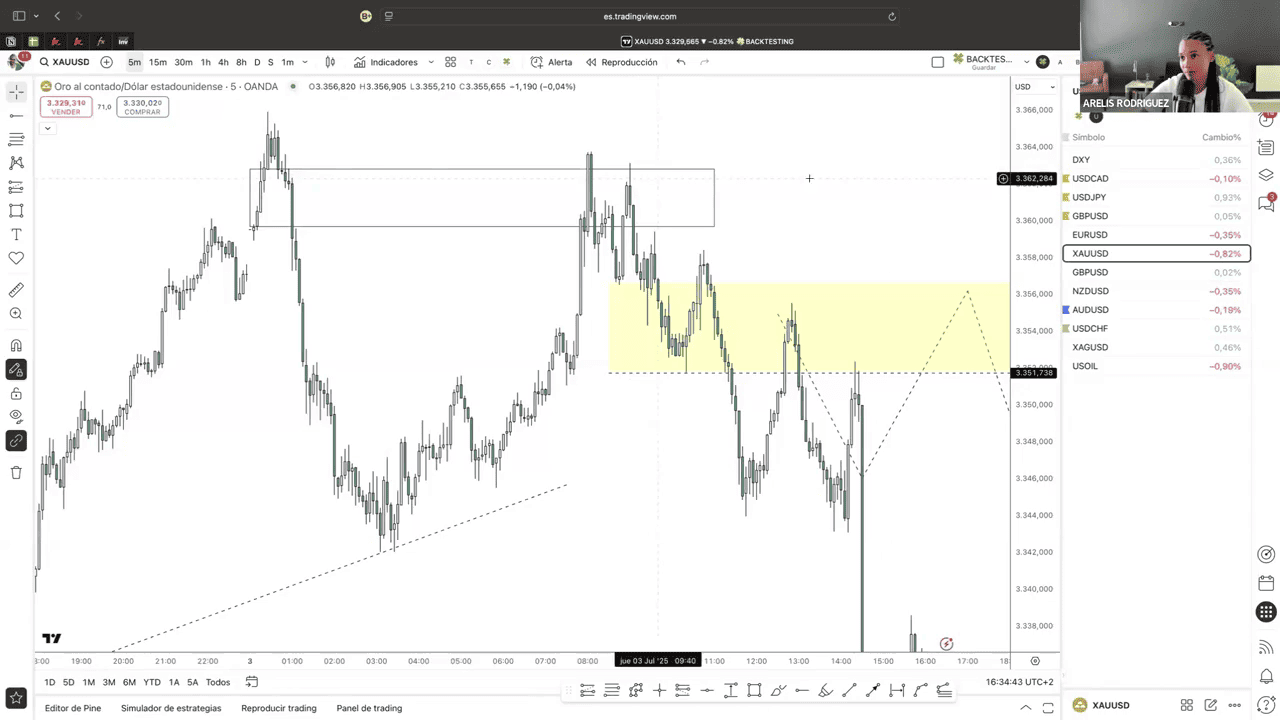Toggle hide all drawings eye icon
The width and height of the screenshot is (1280, 720).
tap(16, 416)
